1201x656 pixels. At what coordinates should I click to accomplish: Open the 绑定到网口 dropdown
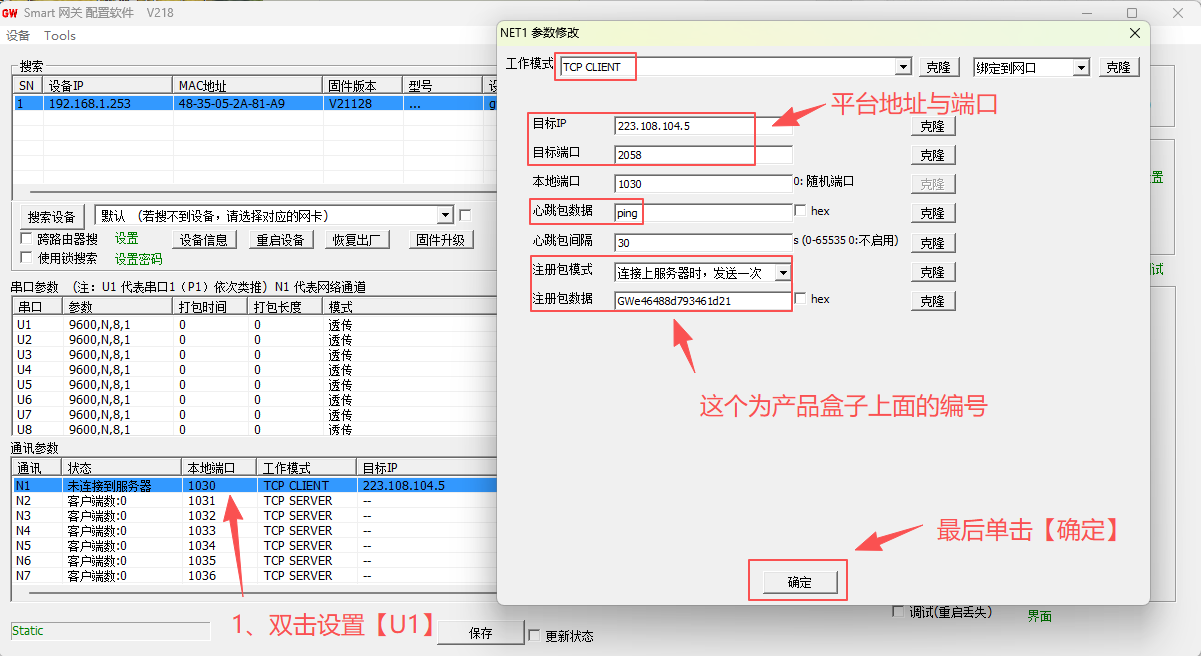(x=1080, y=67)
